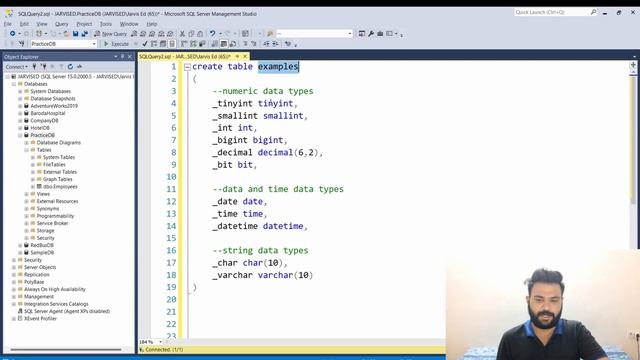Open the Connect dropdown in Object Explorer
The width and height of the screenshot is (640, 360).
pos(17,67)
